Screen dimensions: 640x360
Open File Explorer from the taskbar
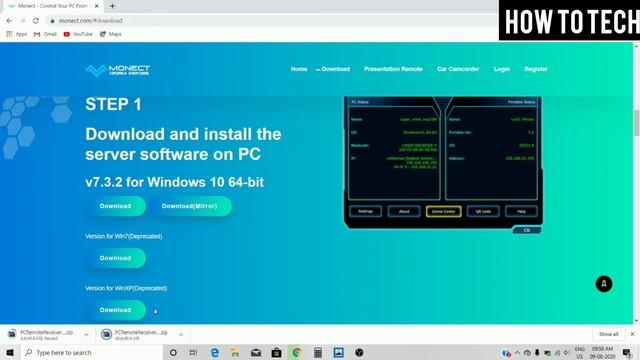(x=235, y=352)
